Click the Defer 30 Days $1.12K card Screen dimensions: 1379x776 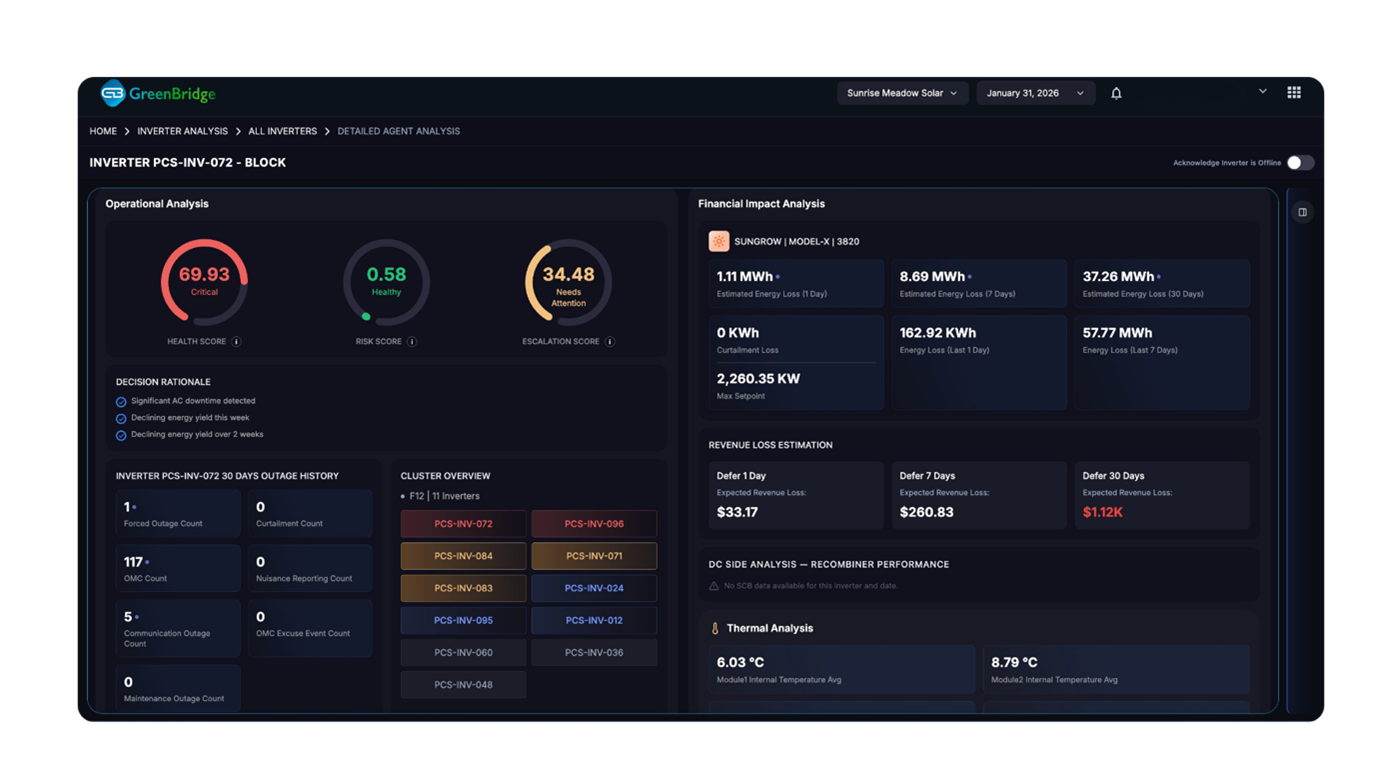coord(1162,495)
